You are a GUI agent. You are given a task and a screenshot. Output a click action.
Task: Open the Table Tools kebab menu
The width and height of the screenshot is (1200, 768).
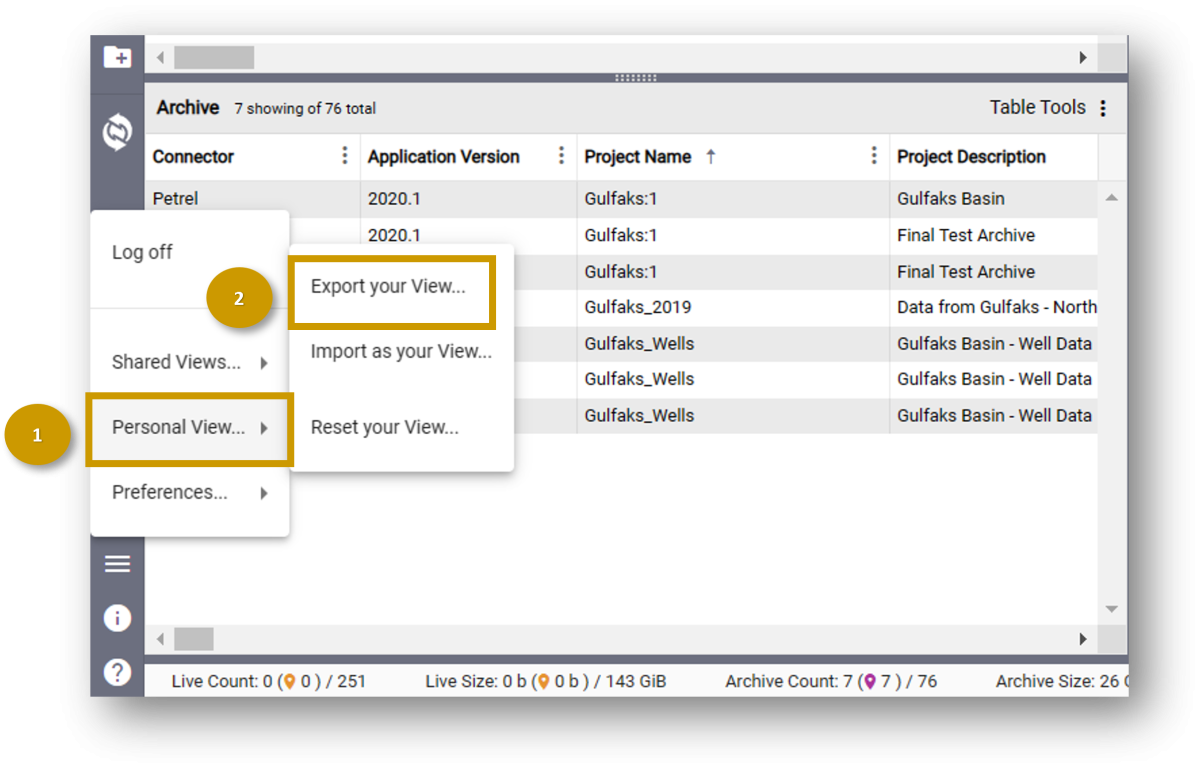click(x=1102, y=107)
